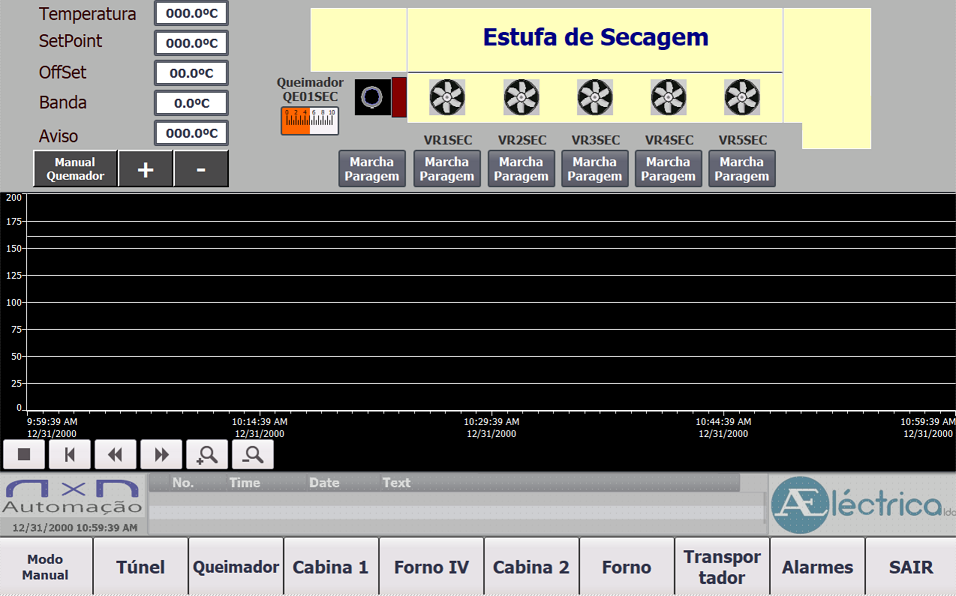Click the VR1SEC fan icon
The height and width of the screenshot is (596, 956).
point(447,97)
